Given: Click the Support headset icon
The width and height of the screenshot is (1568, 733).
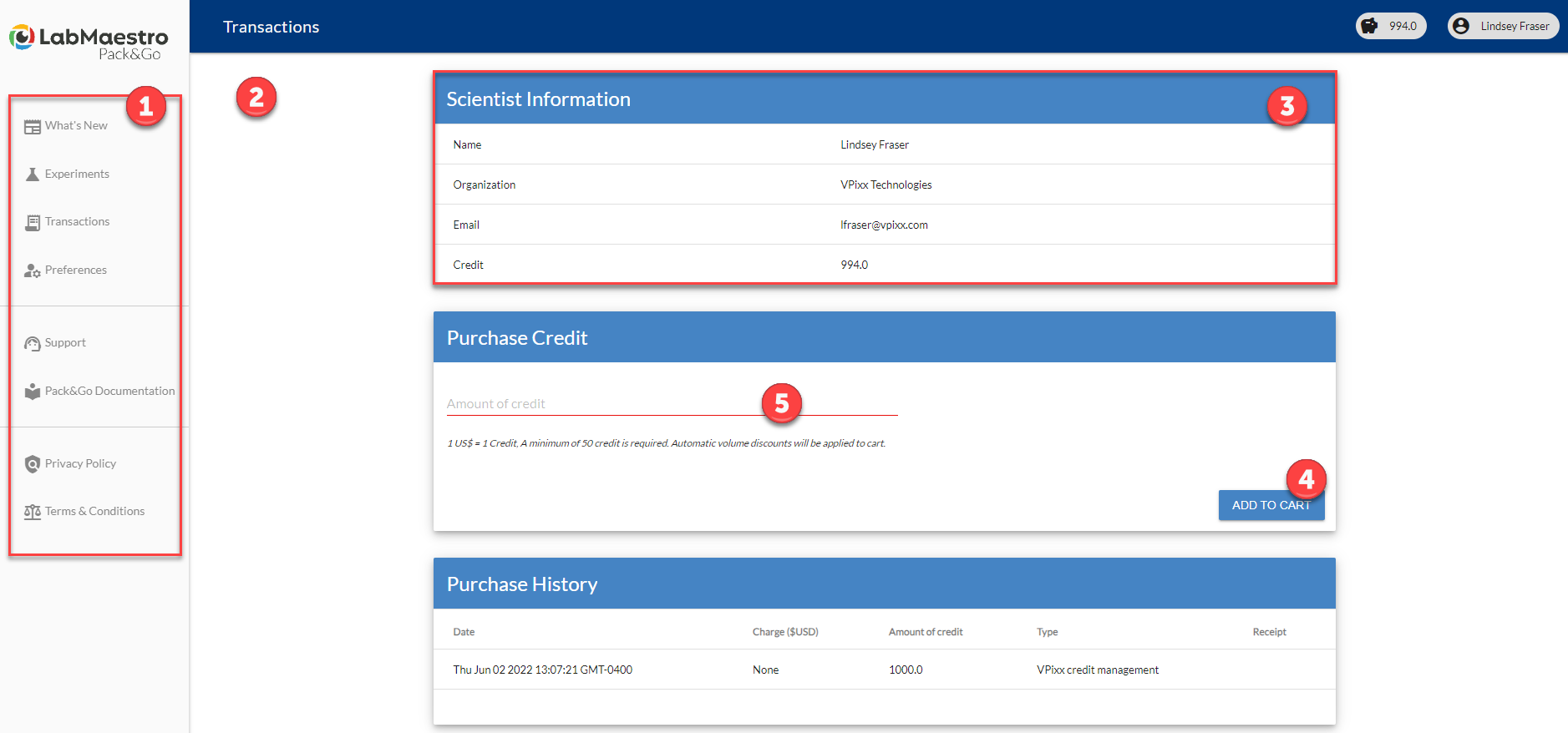Looking at the screenshot, I should pos(32,343).
